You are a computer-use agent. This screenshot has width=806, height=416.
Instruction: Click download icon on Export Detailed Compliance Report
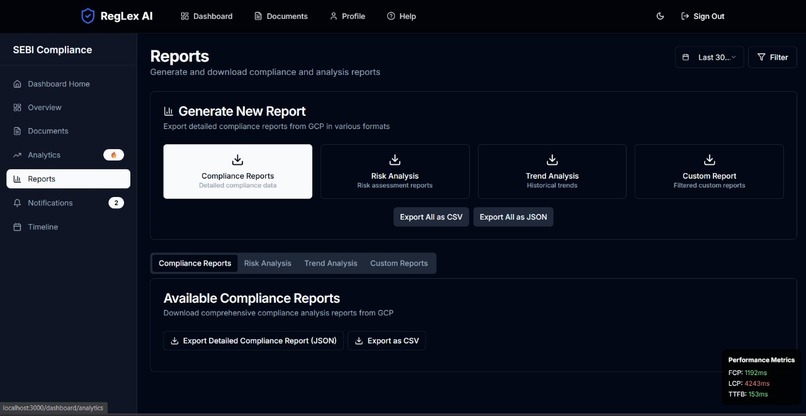174,340
